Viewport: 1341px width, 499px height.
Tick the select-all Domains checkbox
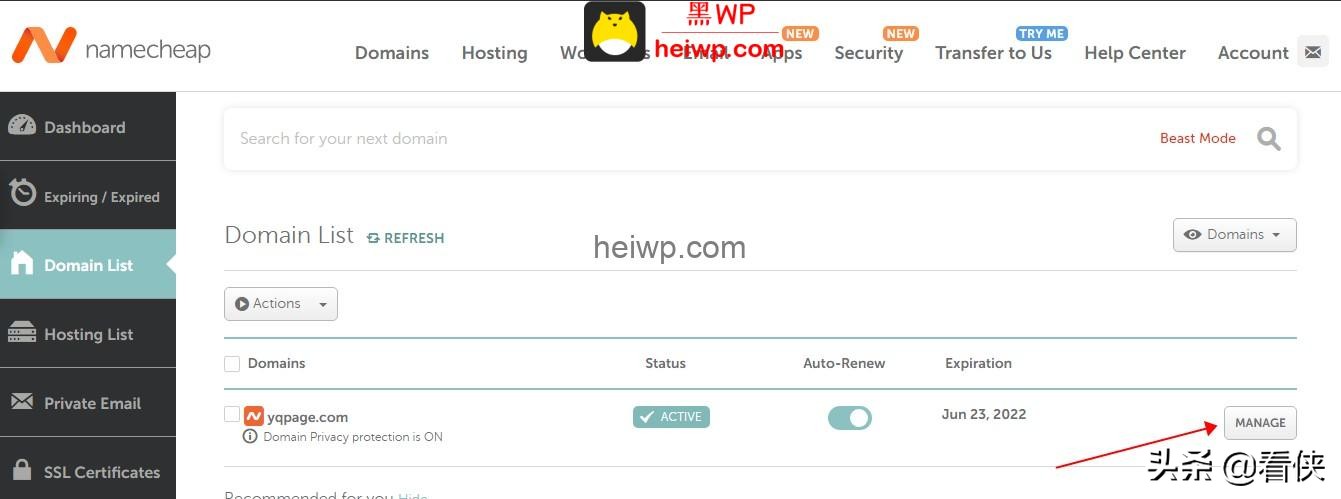click(232, 364)
